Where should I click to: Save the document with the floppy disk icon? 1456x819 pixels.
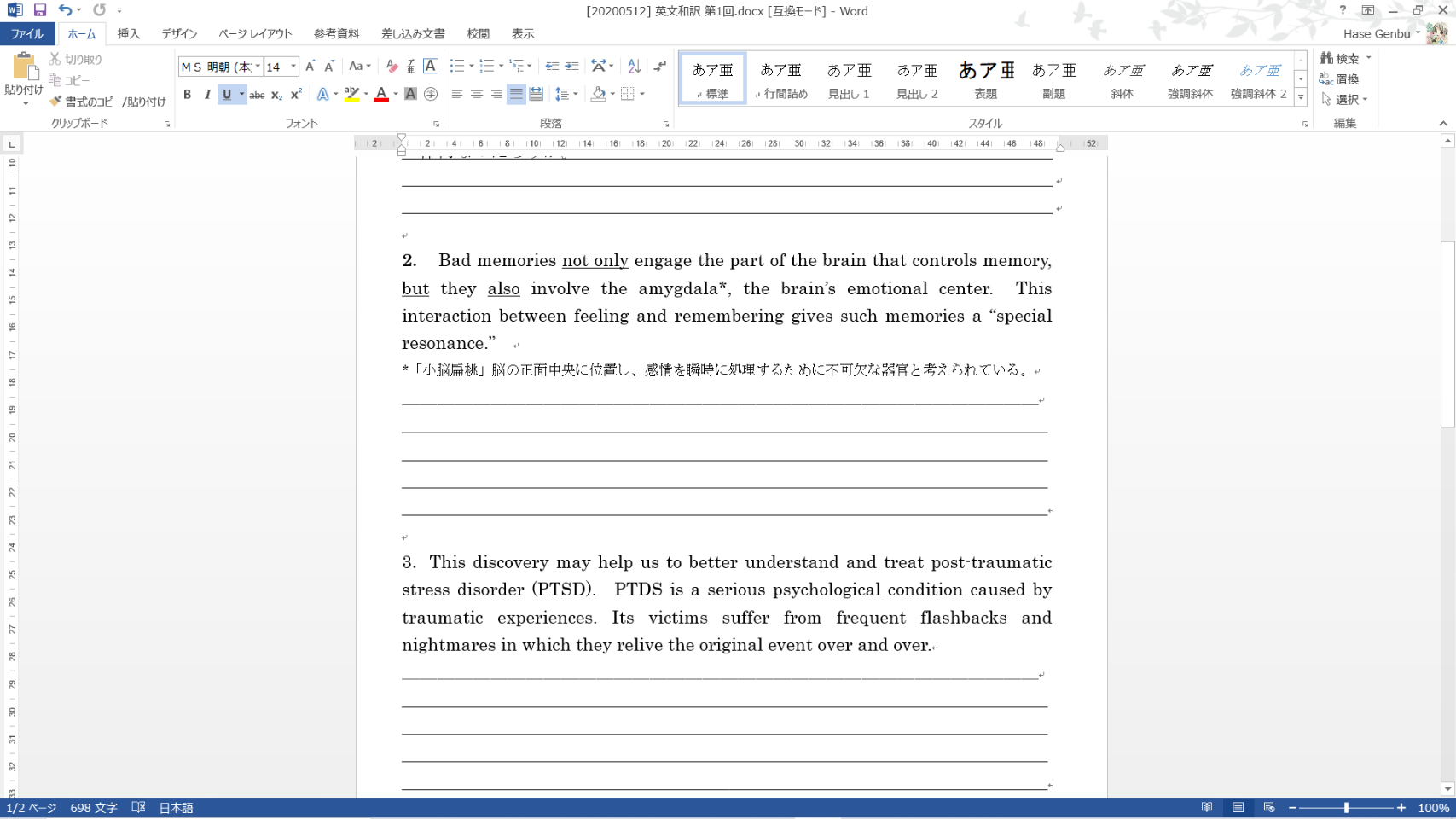tap(39, 10)
